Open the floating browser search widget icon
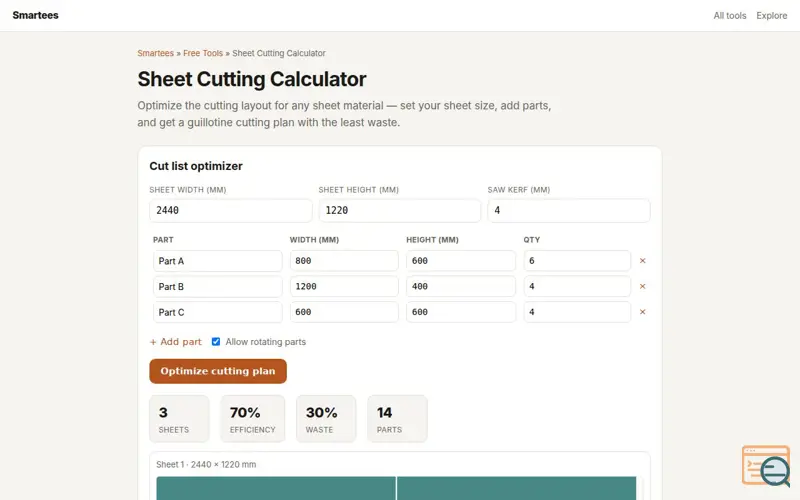800x500 pixels. tap(766, 465)
